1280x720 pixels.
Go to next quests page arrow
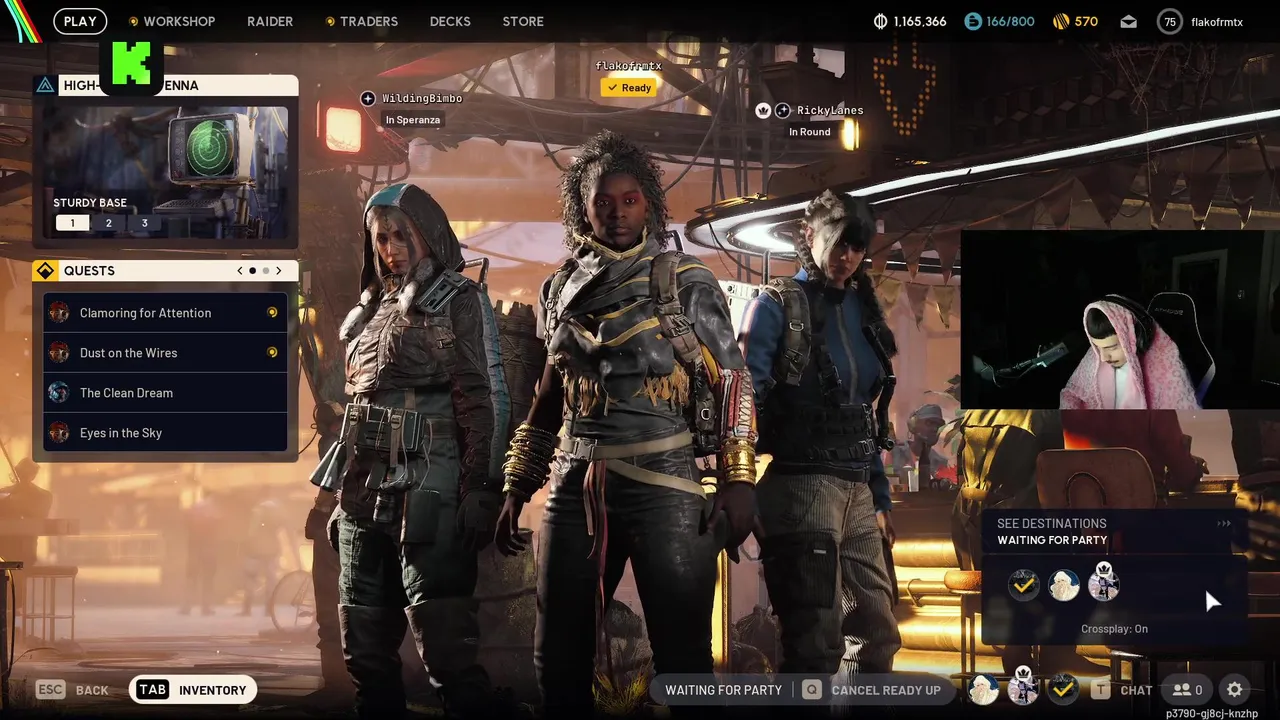tap(278, 271)
